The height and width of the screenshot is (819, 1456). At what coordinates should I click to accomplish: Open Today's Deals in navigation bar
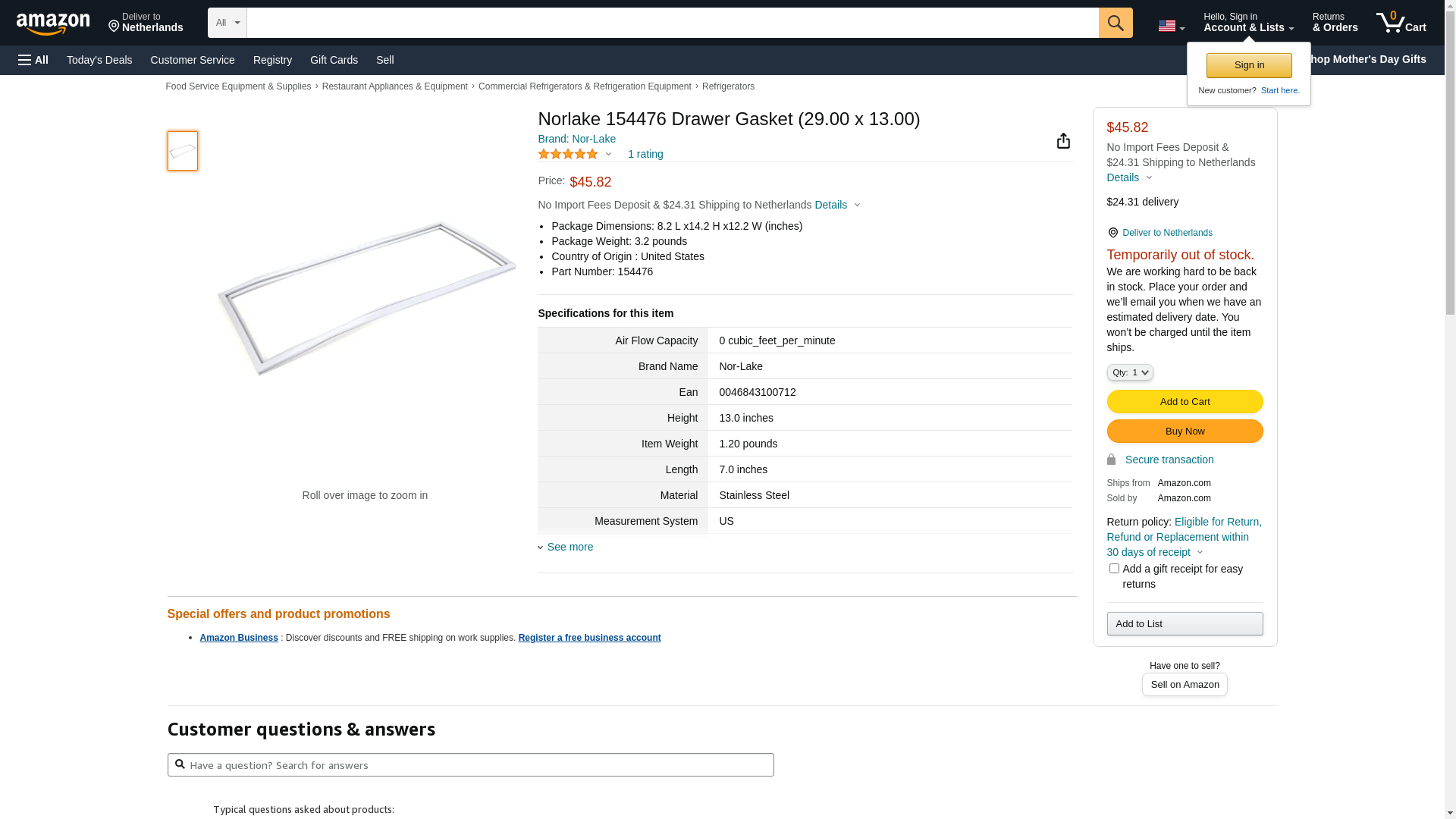99,60
